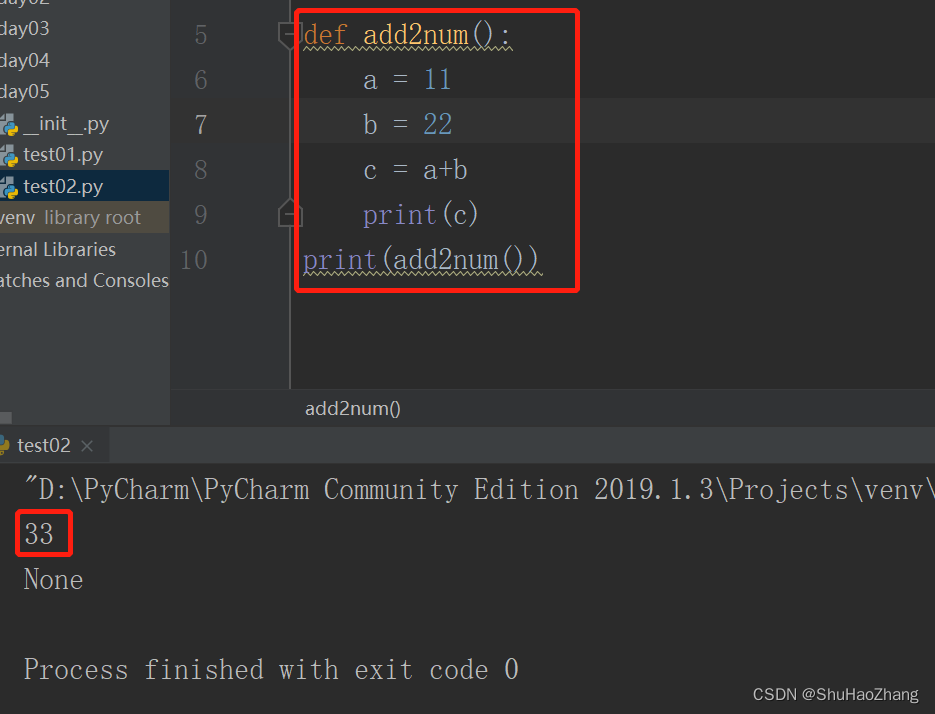Click the fold end marker at line 9
This screenshot has width=935, height=714.
point(290,214)
